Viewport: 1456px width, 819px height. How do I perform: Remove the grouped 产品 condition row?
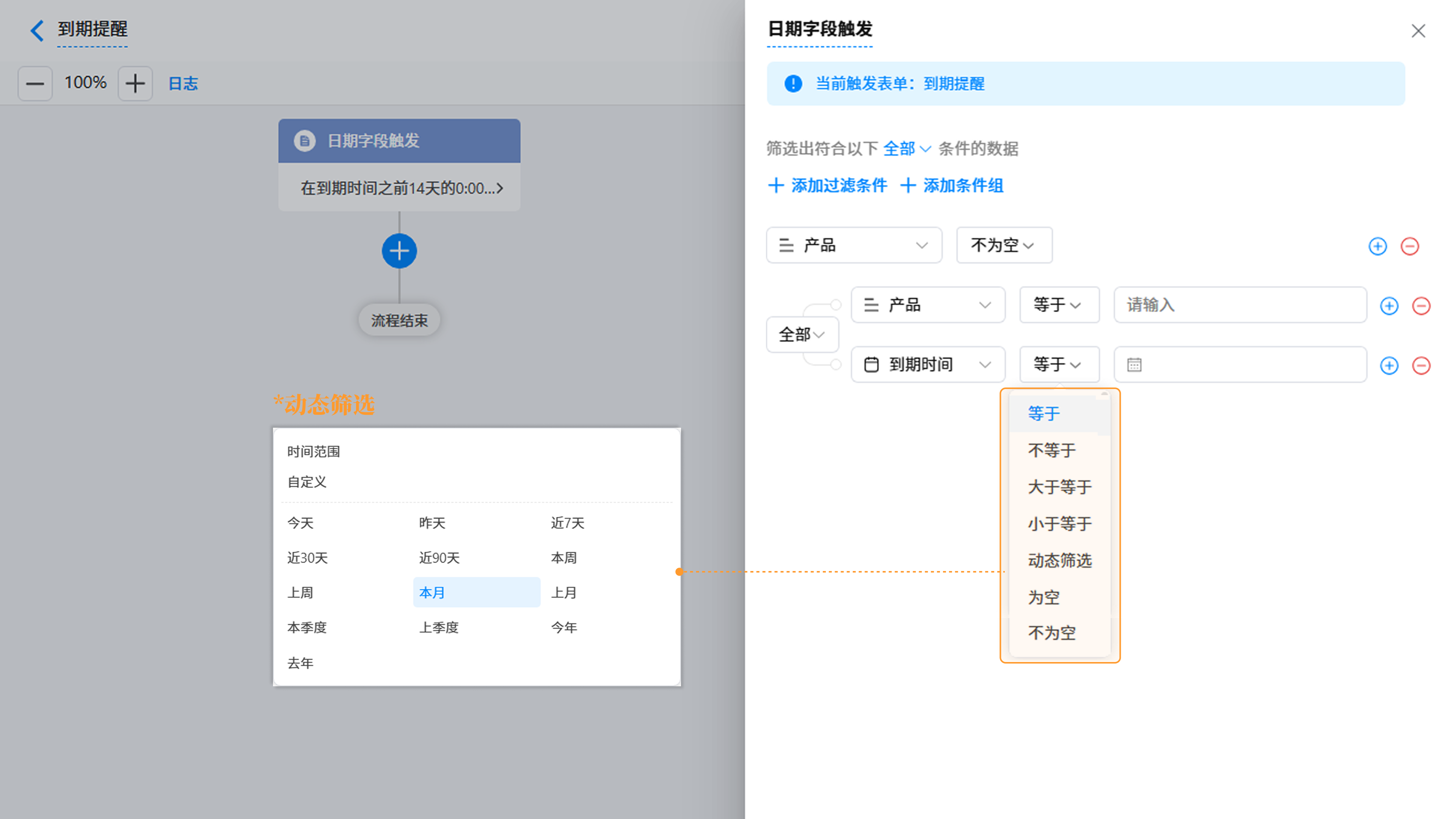tap(1421, 306)
